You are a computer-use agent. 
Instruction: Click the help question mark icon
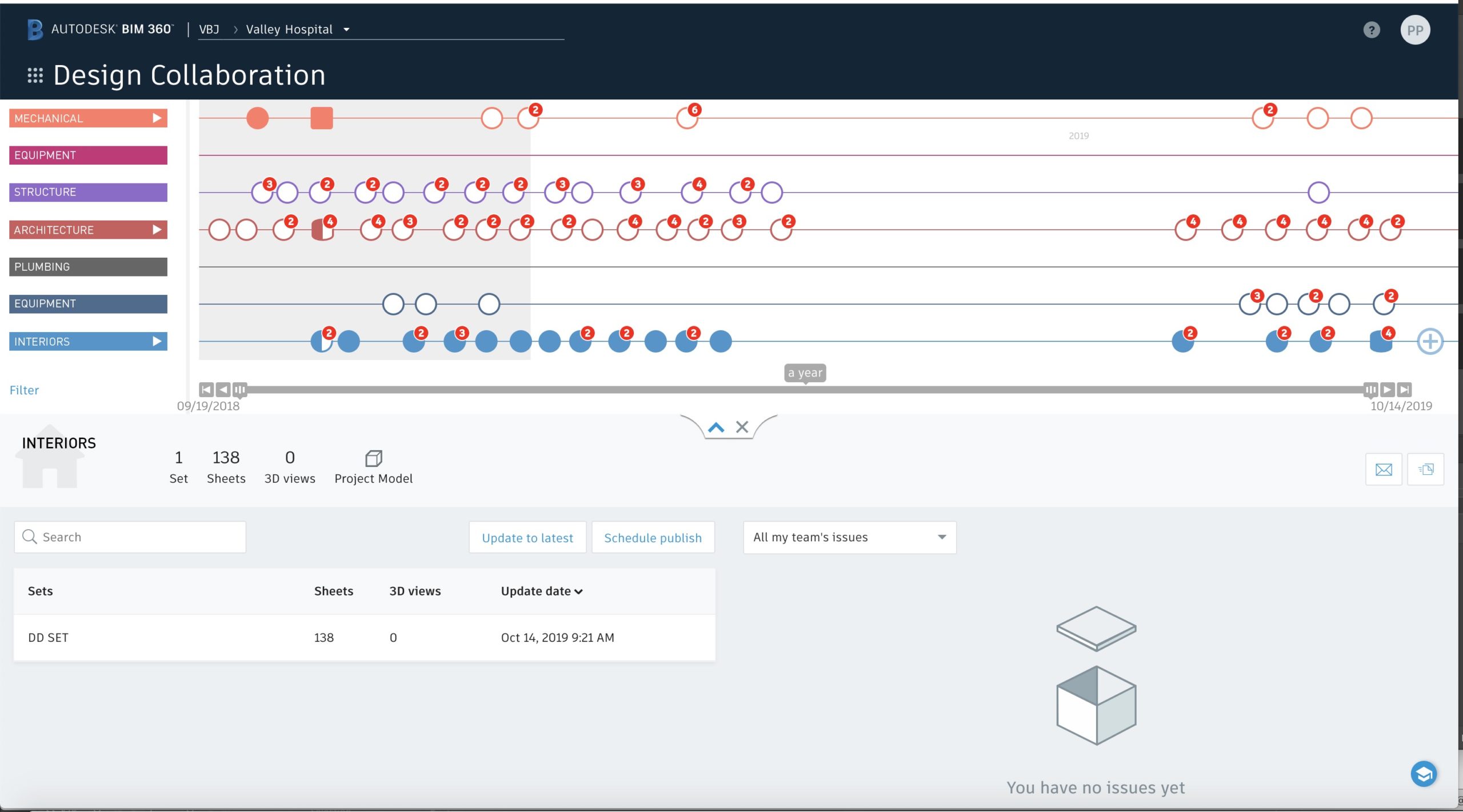pyautogui.click(x=1375, y=29)
